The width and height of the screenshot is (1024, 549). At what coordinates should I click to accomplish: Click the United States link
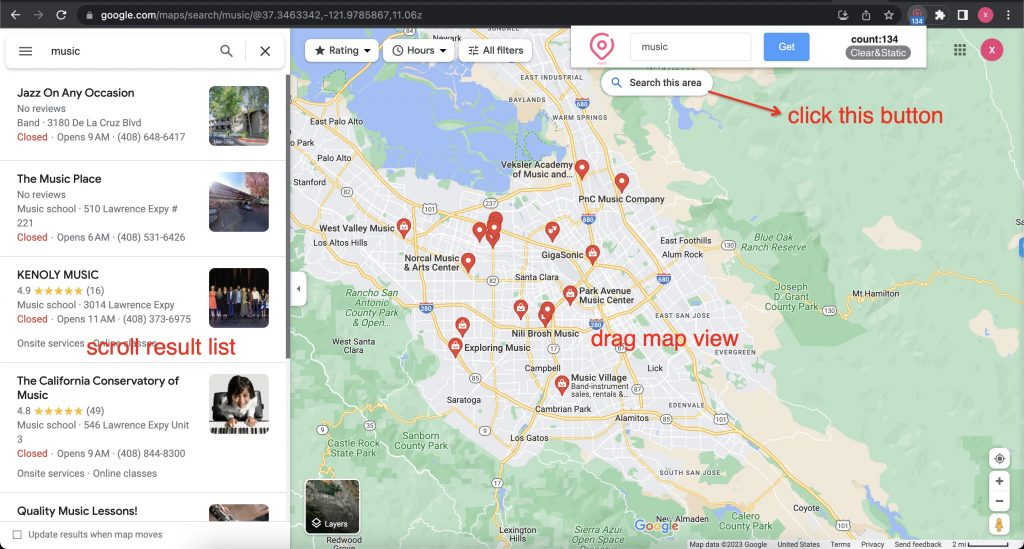[x=799, y=544]
